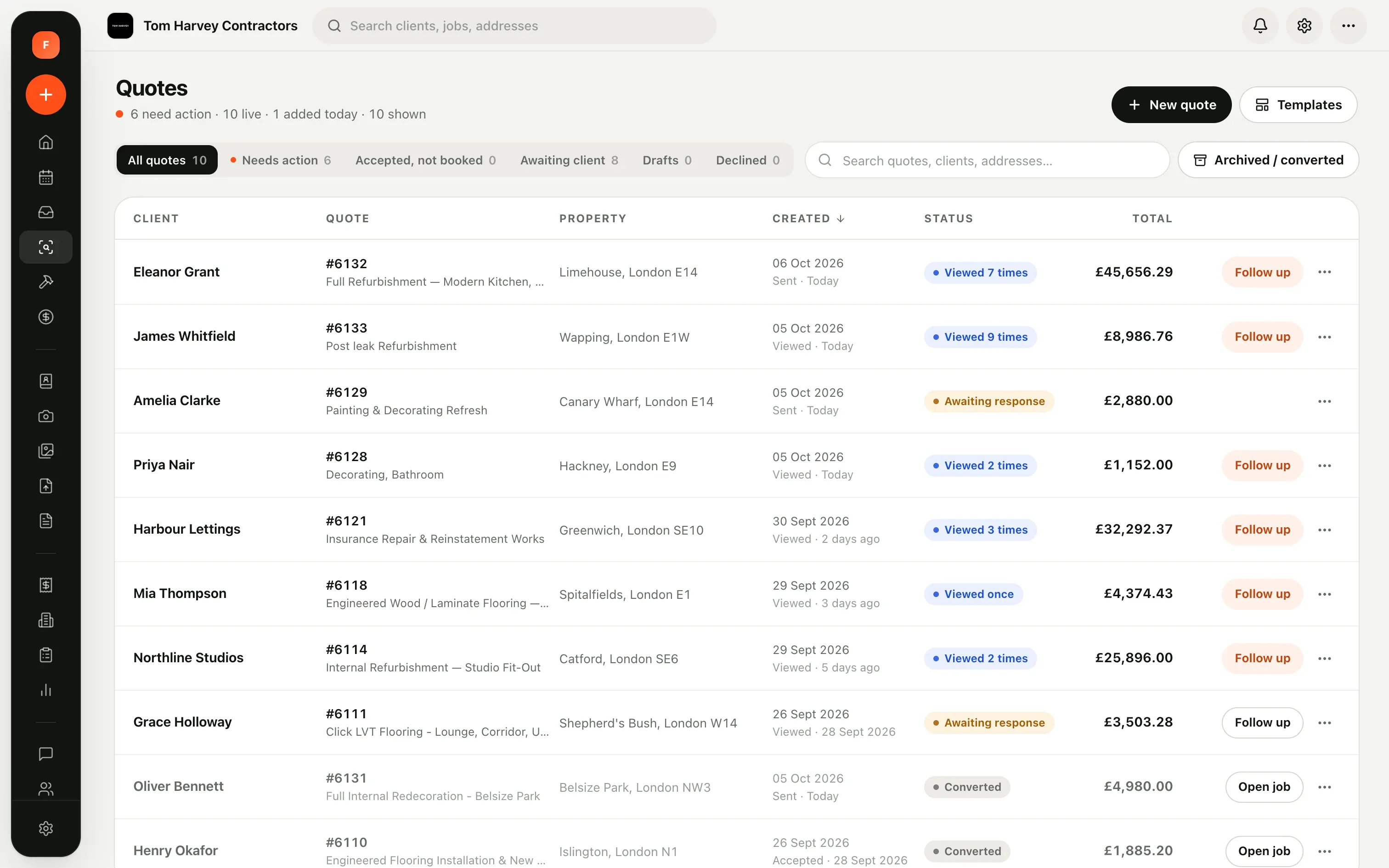Open the contacts book icon in sidebar

tap(46, 381)
